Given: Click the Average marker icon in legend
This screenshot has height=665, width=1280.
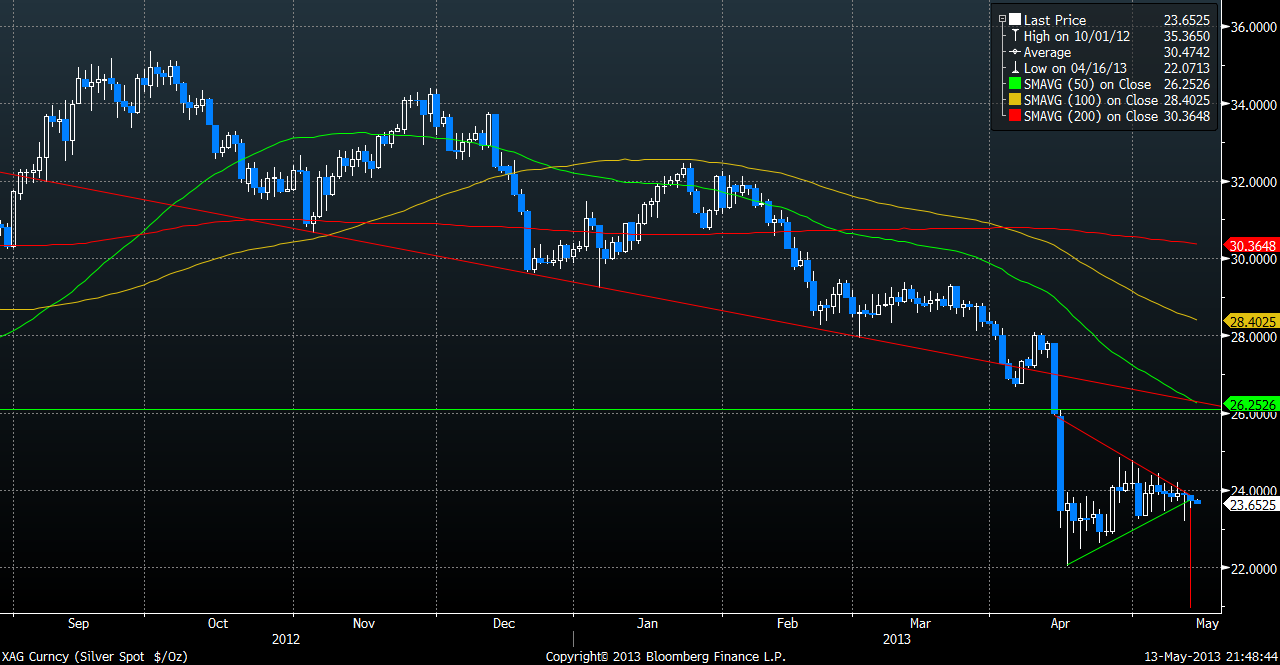Looking at the screenshot, I should pos(1014,52).
